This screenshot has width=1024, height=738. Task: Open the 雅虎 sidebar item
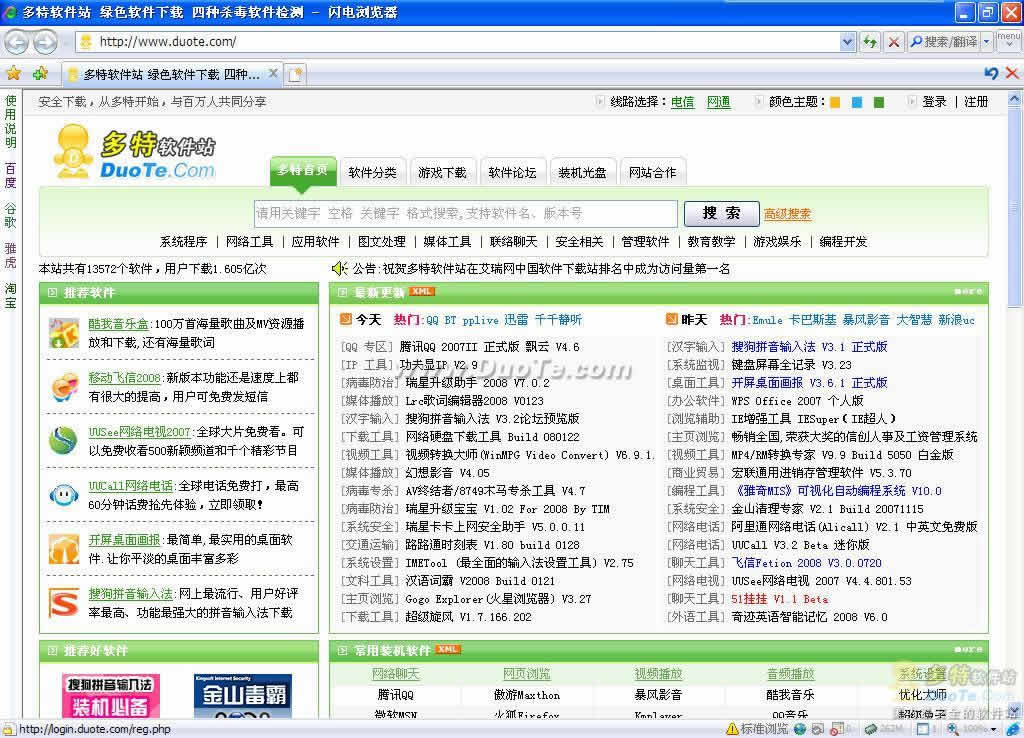10,255
